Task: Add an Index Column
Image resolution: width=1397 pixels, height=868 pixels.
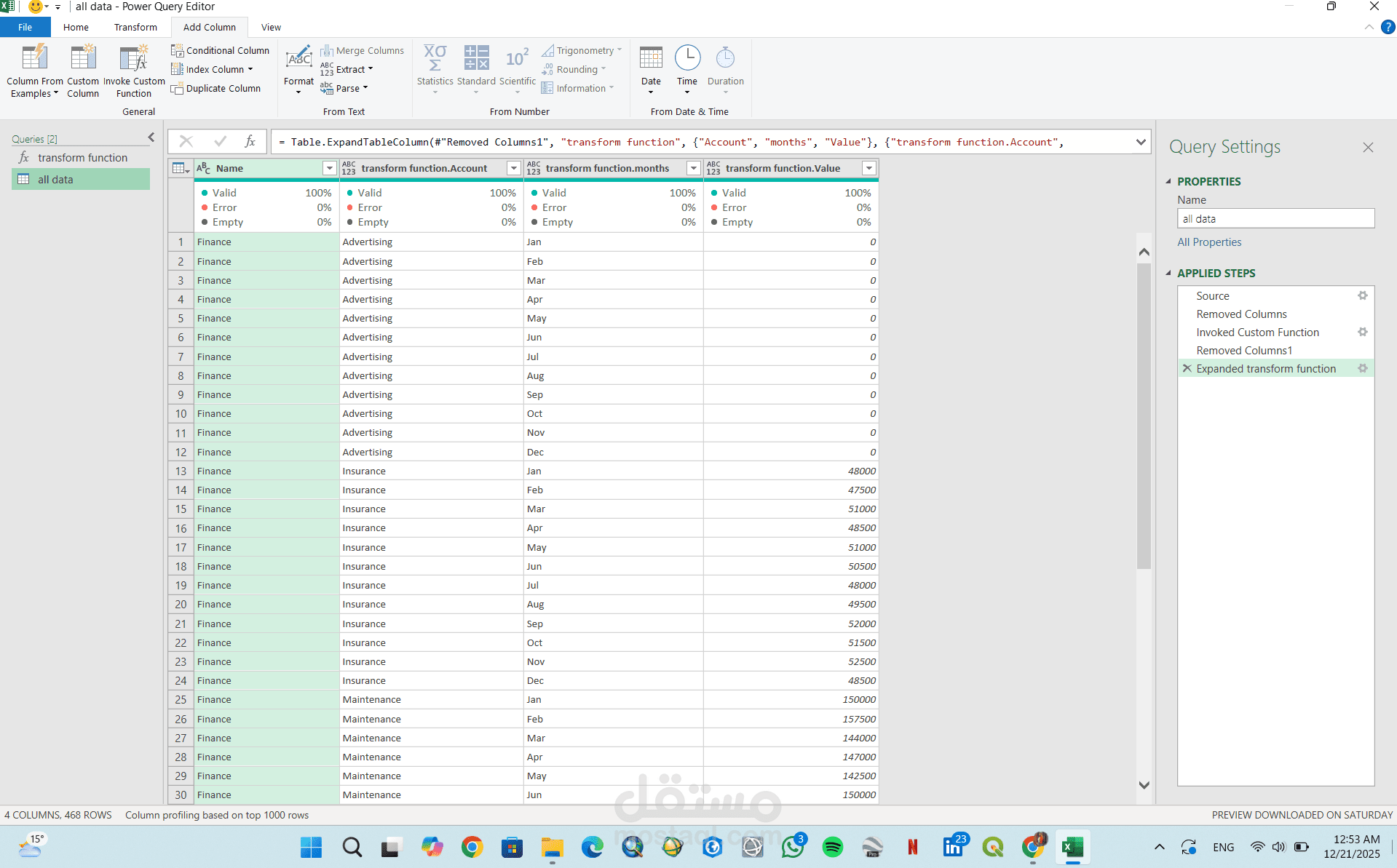Action: coord(212,69)
